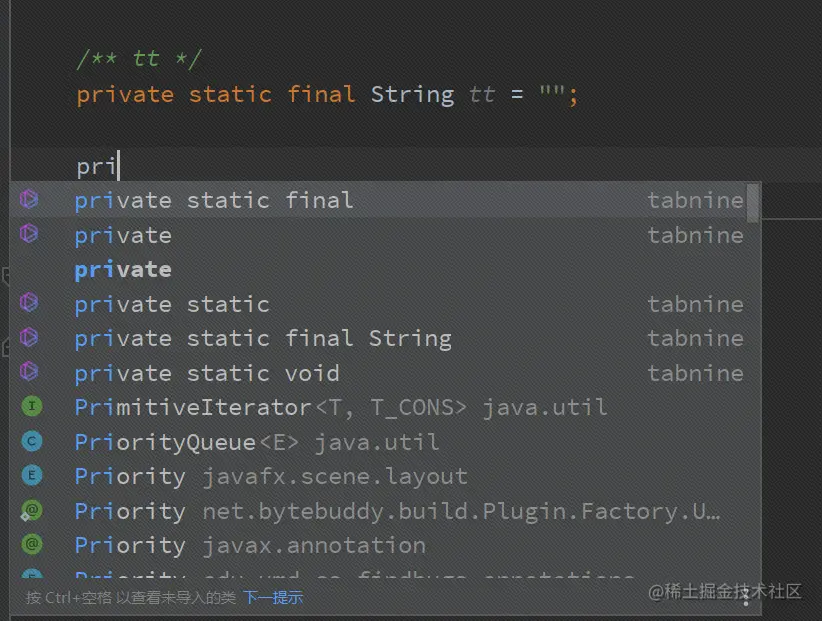The width and height of the screenshot is (822, 621).
Task: Click annotation icon for javax.annotation Priority
Action: click(x=32, y=545)
